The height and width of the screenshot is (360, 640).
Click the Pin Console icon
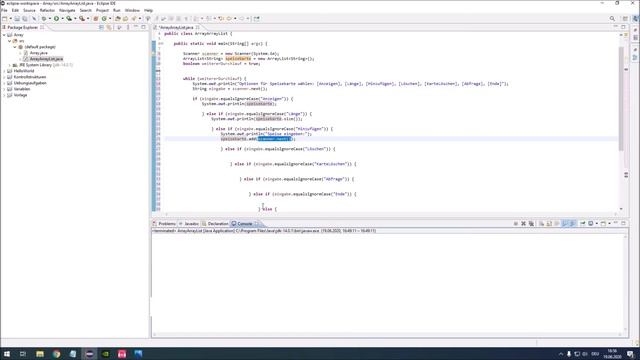[583, 224]
